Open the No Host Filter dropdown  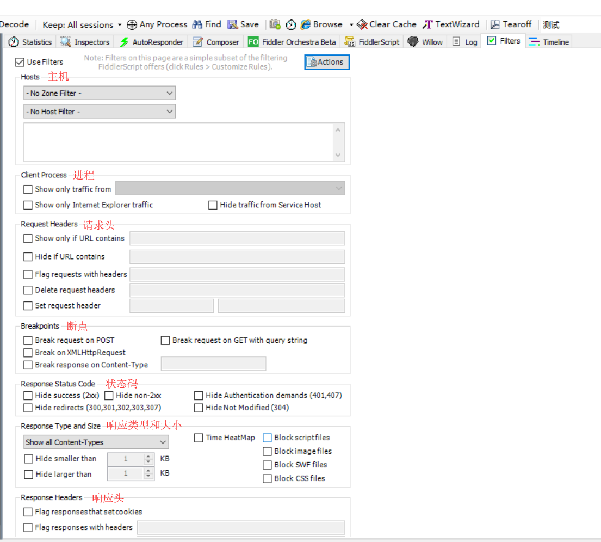point(99,112)
